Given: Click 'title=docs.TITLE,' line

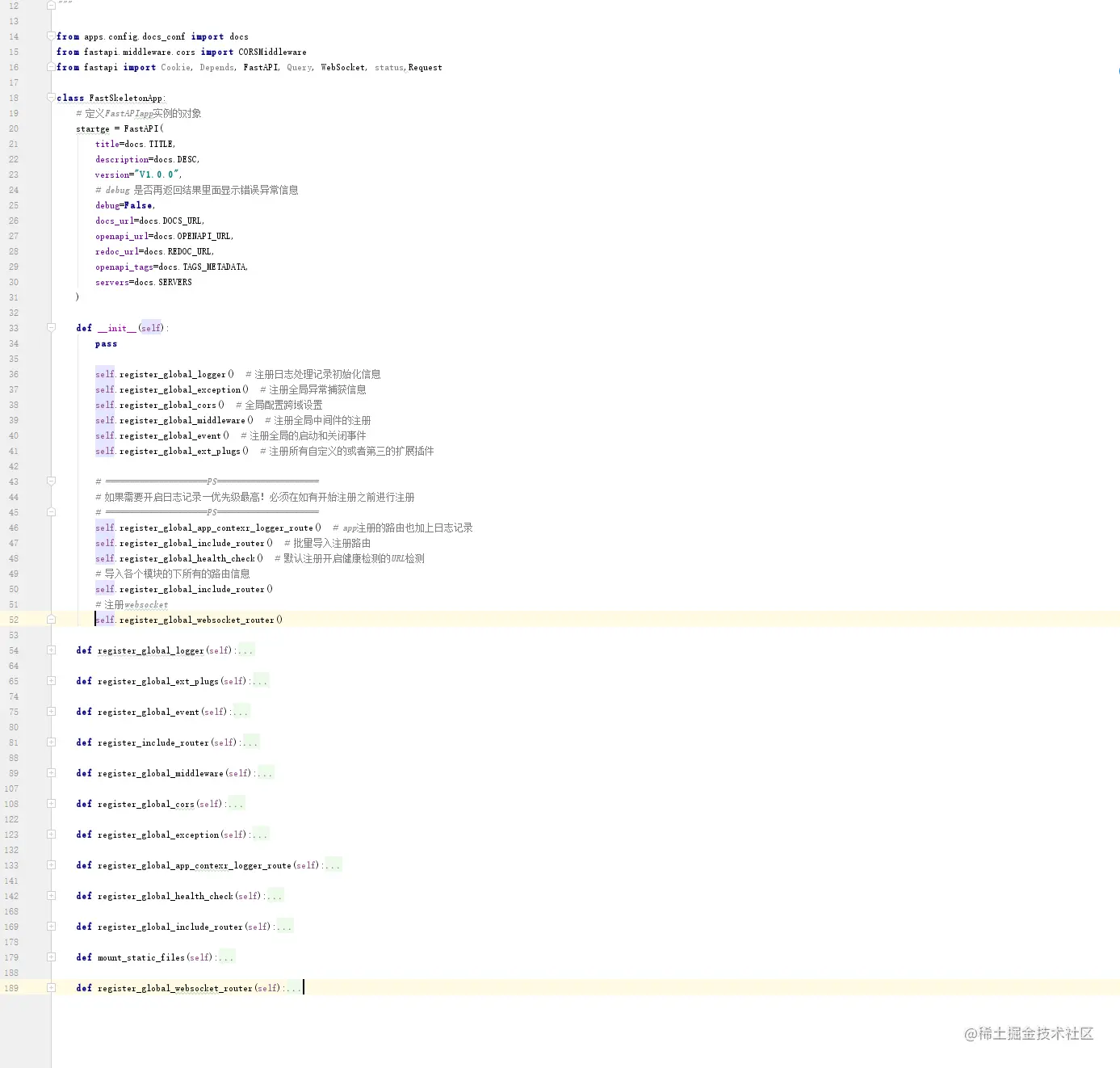Looking at the screenshot, I should (x=135, y=144).
